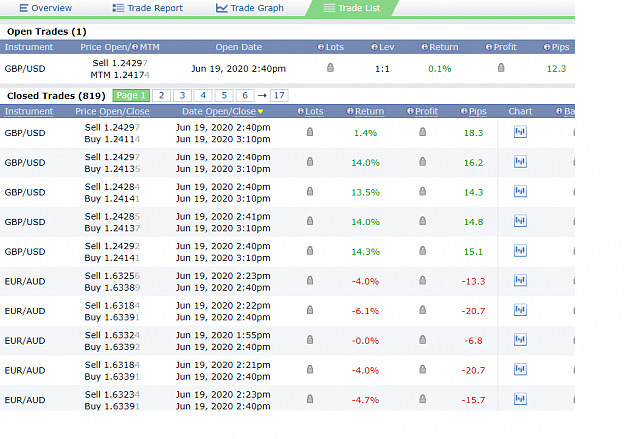Image resolution: width=625 pixels, height=439 pixels.
Task: Open chart for GBP/USD trade with 18.3 pips
Action: [520, 132]
